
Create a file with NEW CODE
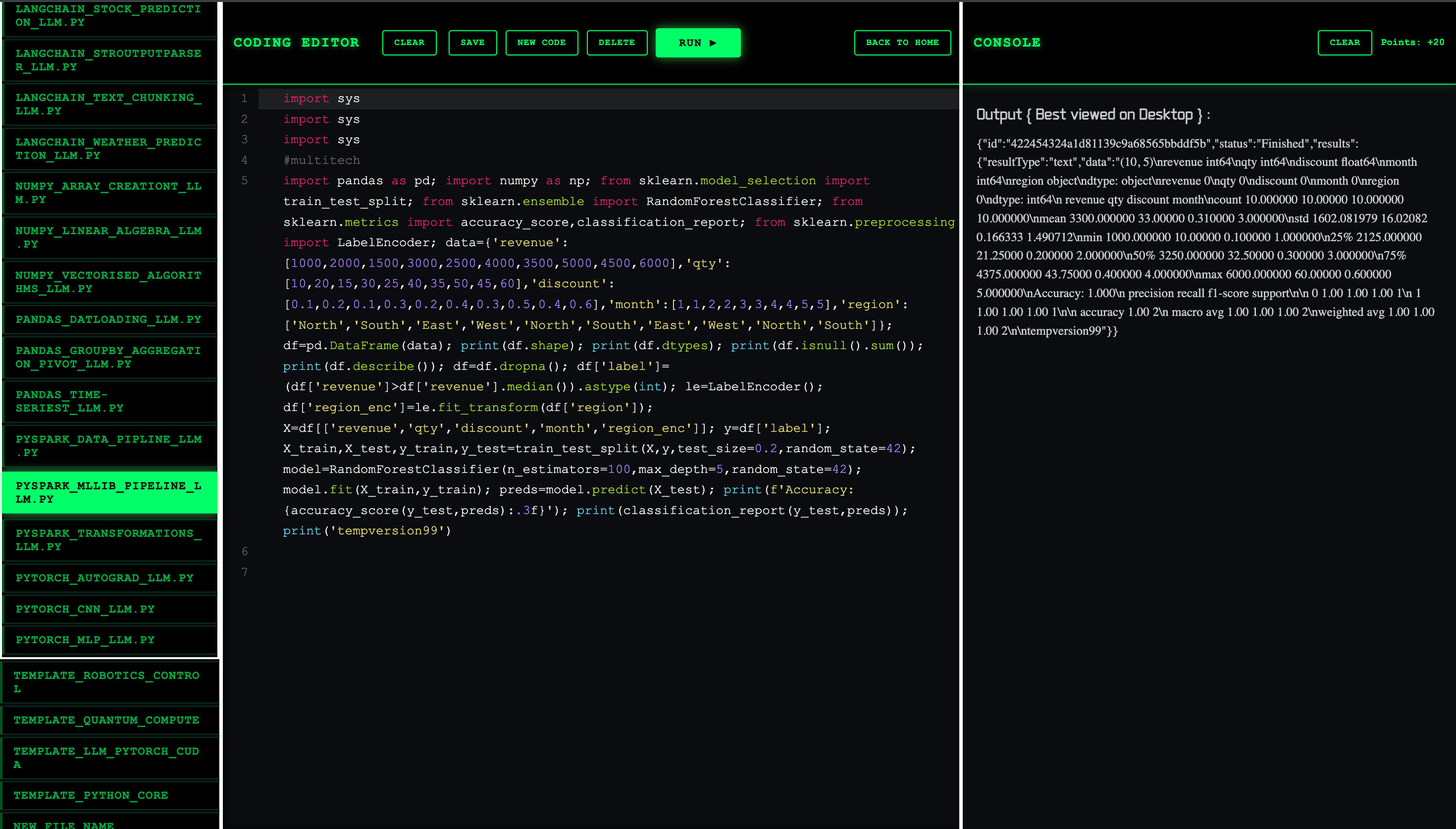pyautogui.click(x=541, y=43)
